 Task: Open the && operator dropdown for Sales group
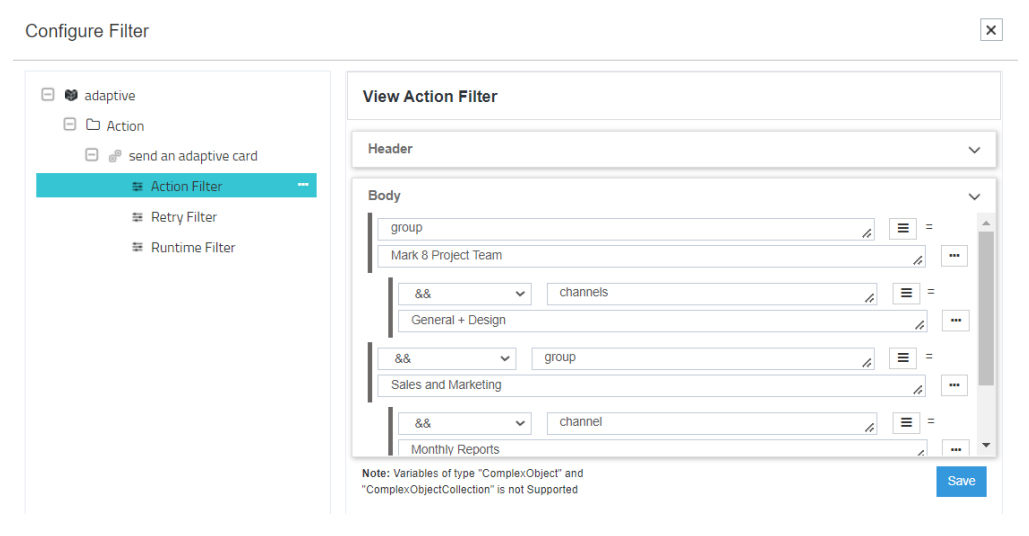pos(446,358)
